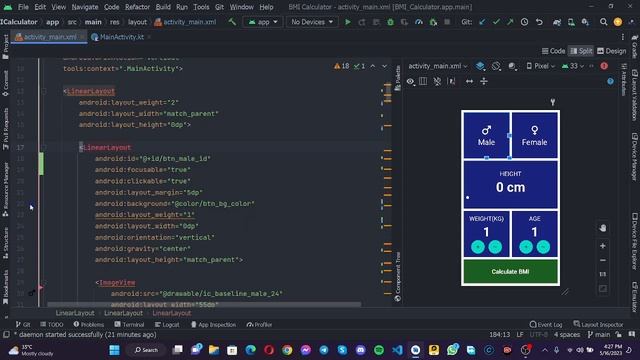Switch editor to Design view mode
This screenshot has width=640, height=360.
[611, 51]
